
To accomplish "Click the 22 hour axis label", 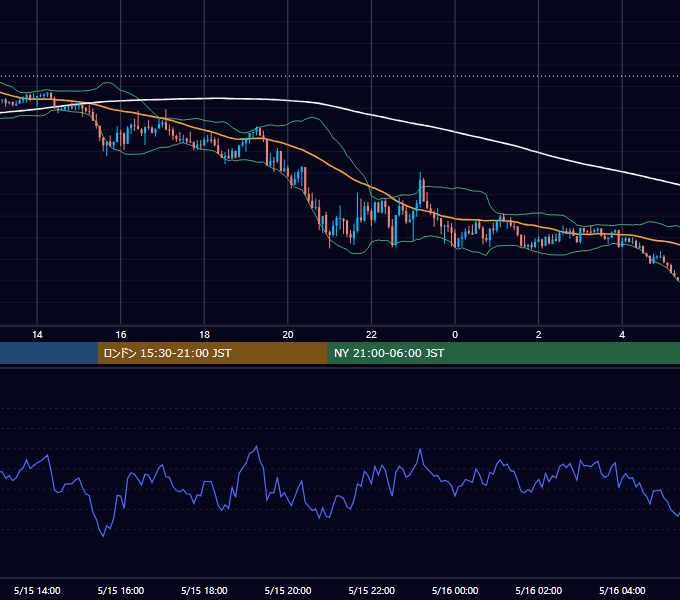I will pos(371,335).
